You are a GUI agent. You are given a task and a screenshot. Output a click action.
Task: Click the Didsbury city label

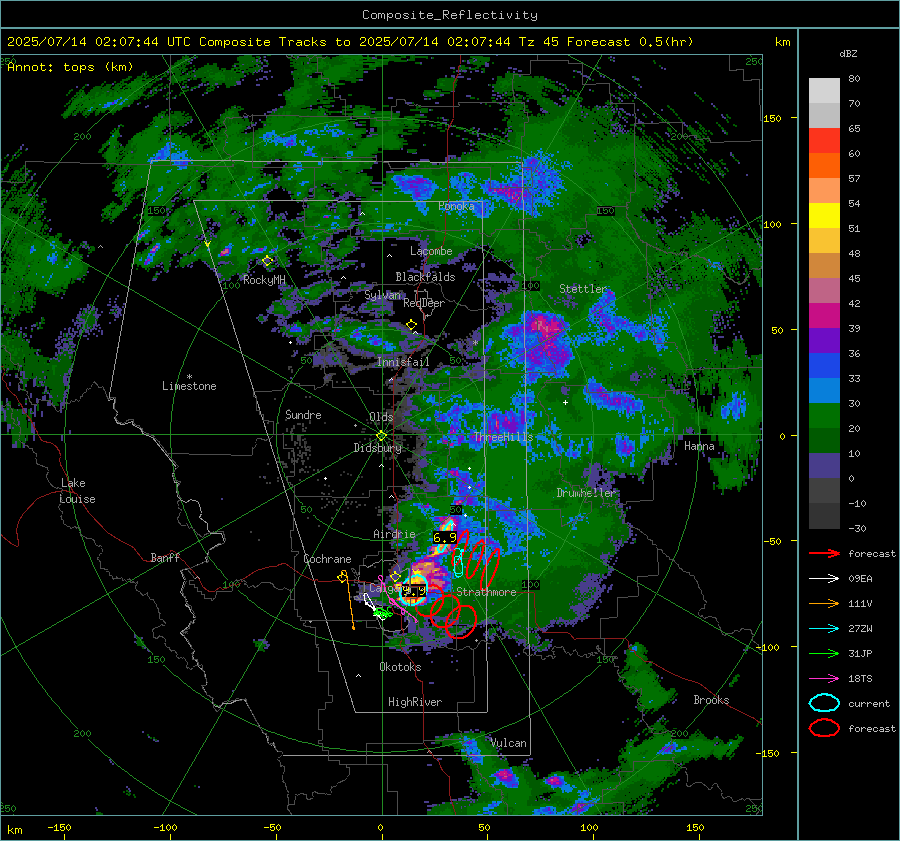tap(377, 448)
